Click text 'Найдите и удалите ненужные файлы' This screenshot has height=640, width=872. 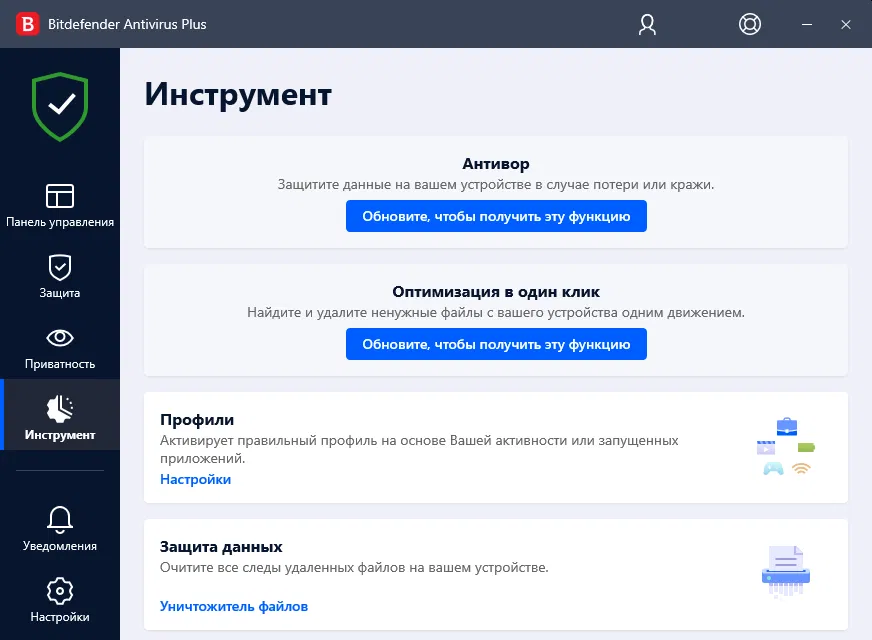click(x=365, y=312)
